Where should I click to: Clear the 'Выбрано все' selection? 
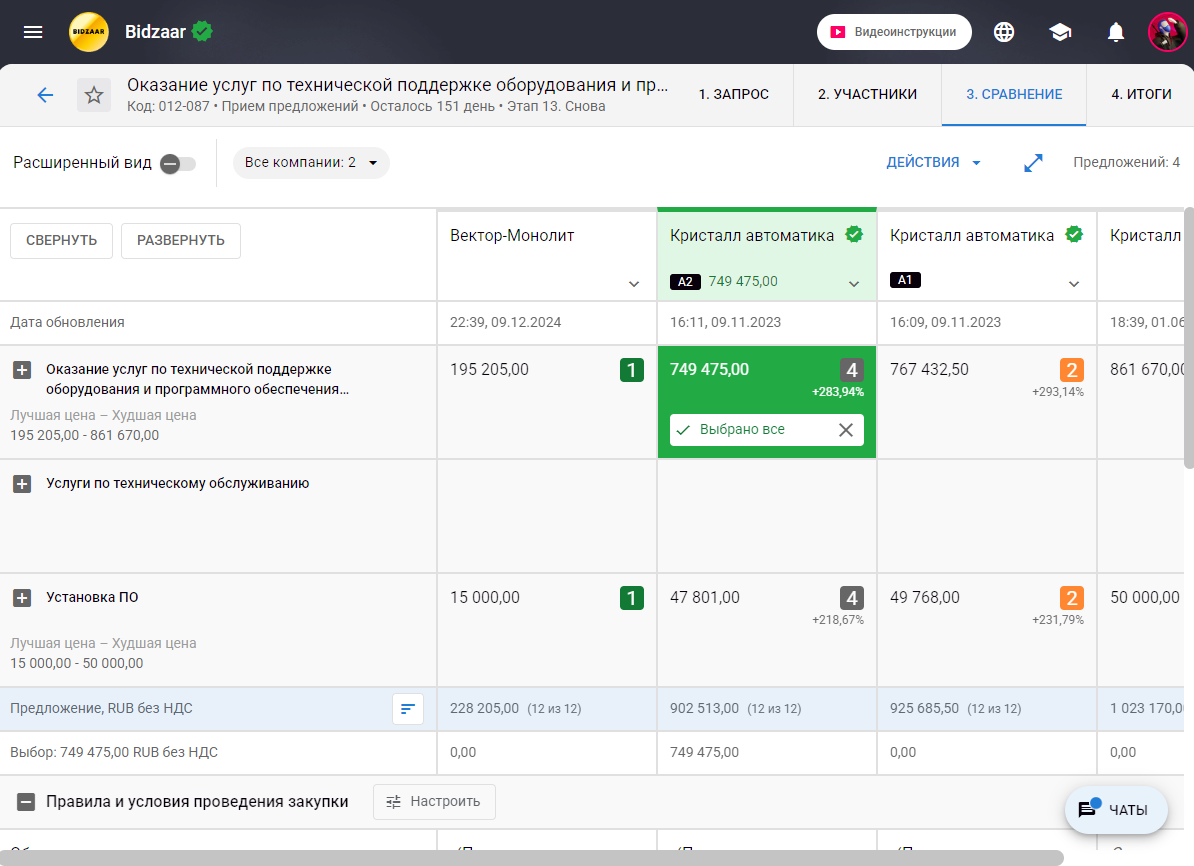pyautogui.click(x=846, y=430)
